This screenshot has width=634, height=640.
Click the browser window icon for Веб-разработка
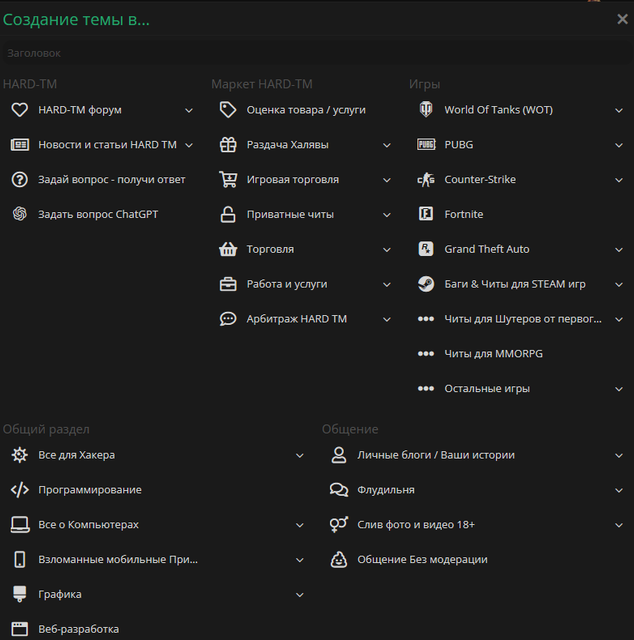pos(20,629)
